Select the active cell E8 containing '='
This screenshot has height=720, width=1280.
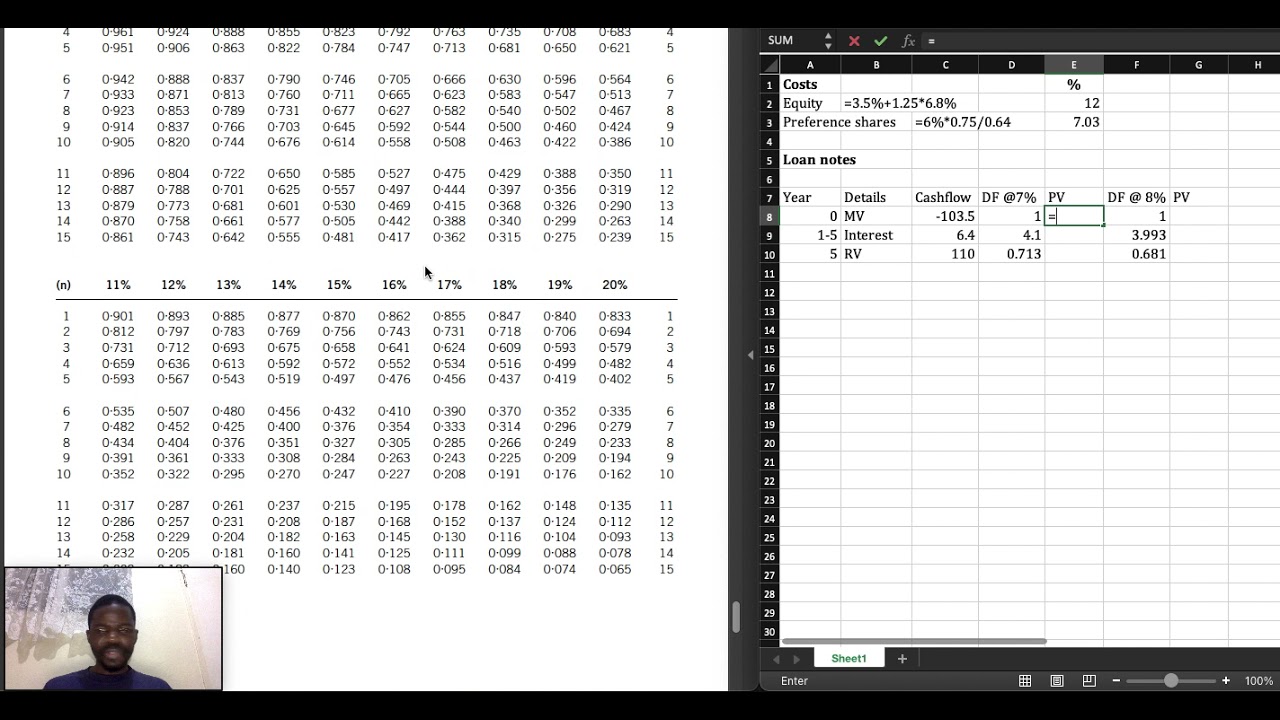click(1074, 216)
